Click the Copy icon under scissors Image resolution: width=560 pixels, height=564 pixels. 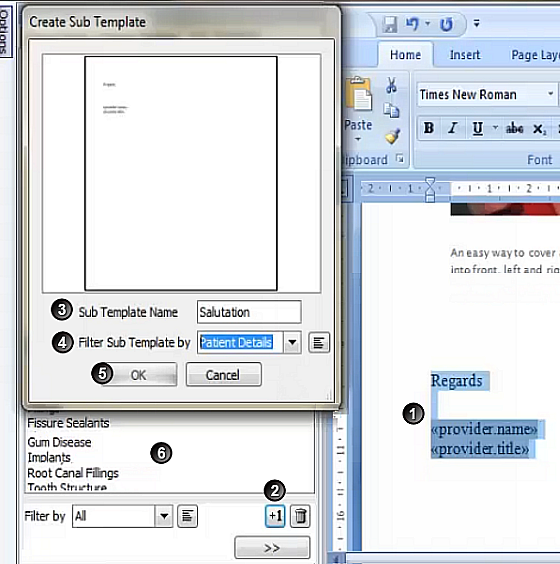[x=391, y=110]
